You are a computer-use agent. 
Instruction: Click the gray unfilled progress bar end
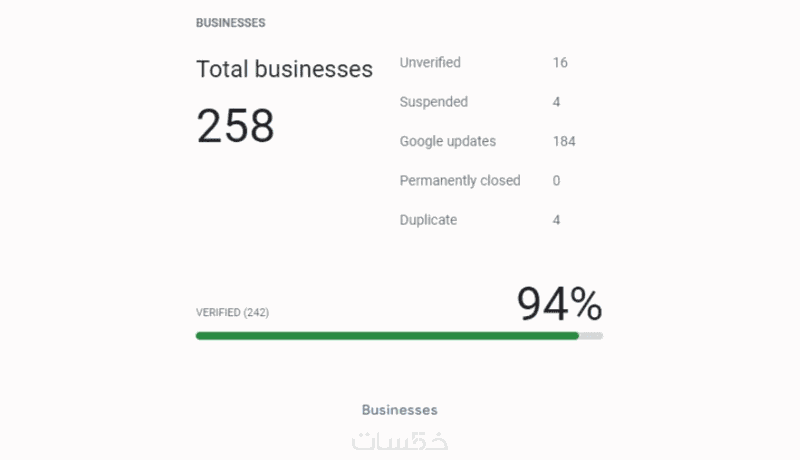coord(591,336)
